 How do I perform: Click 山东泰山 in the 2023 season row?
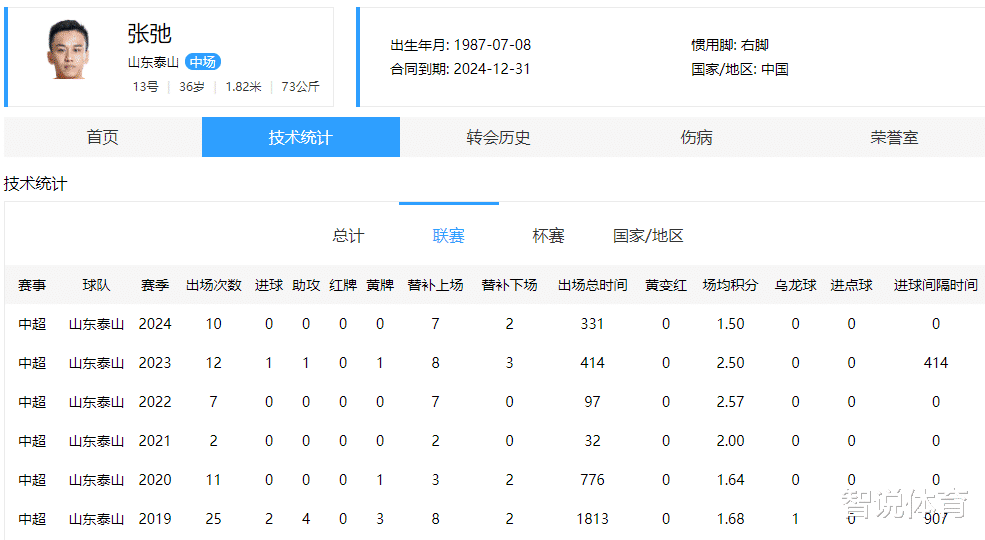pyautogui.click(x=96, y=363)
